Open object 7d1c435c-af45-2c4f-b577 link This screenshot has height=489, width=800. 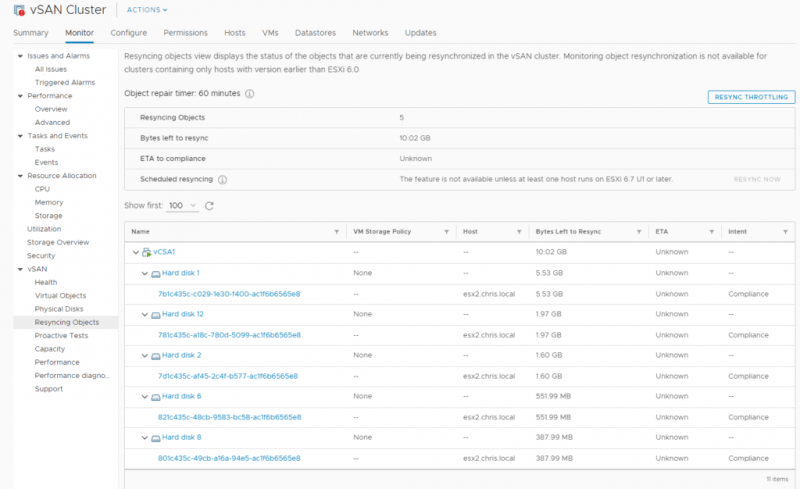[x=228, y=376]
